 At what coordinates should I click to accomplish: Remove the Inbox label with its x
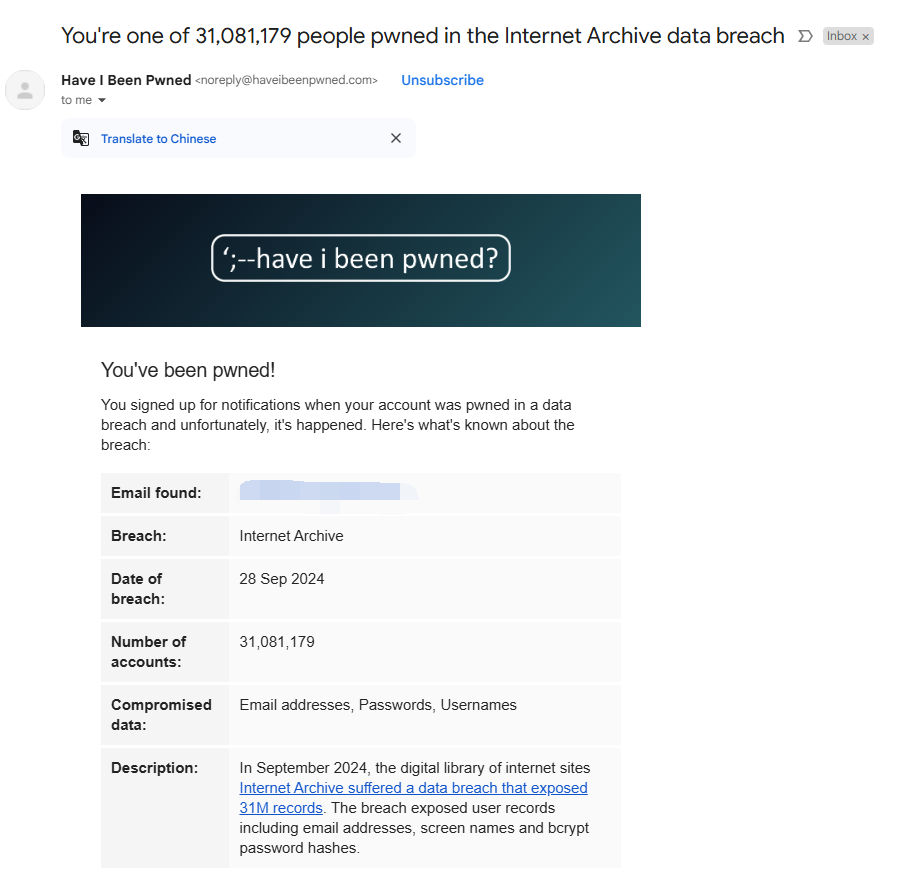tap(866, 37)
